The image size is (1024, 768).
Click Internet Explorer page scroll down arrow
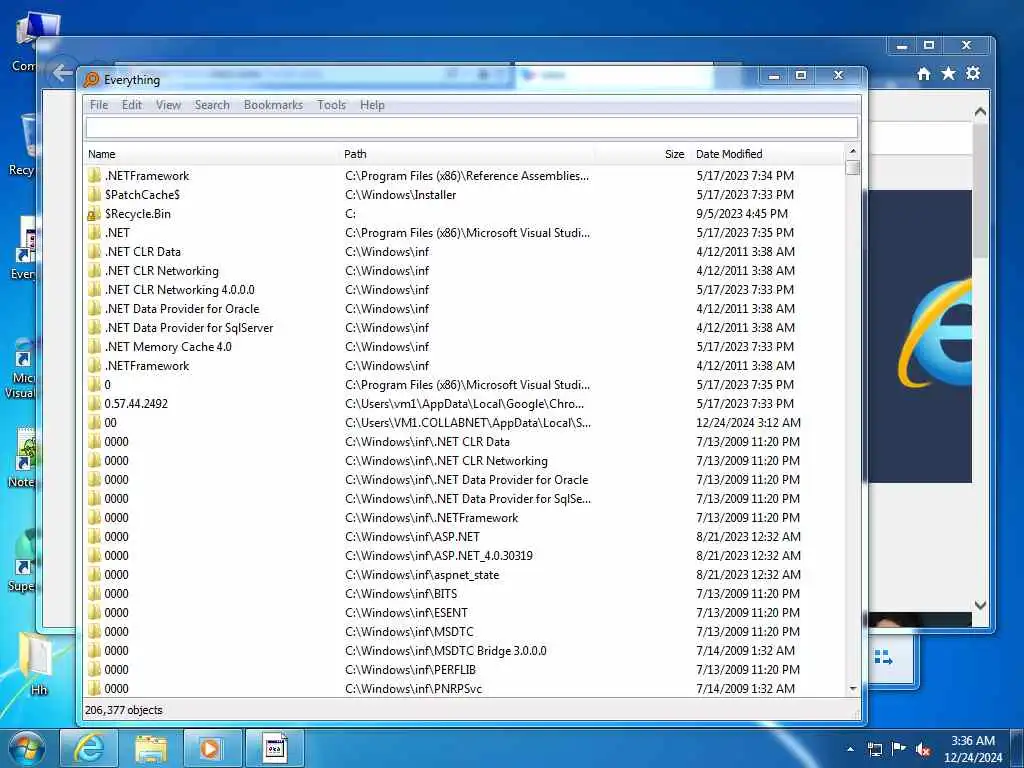[980, 605]
